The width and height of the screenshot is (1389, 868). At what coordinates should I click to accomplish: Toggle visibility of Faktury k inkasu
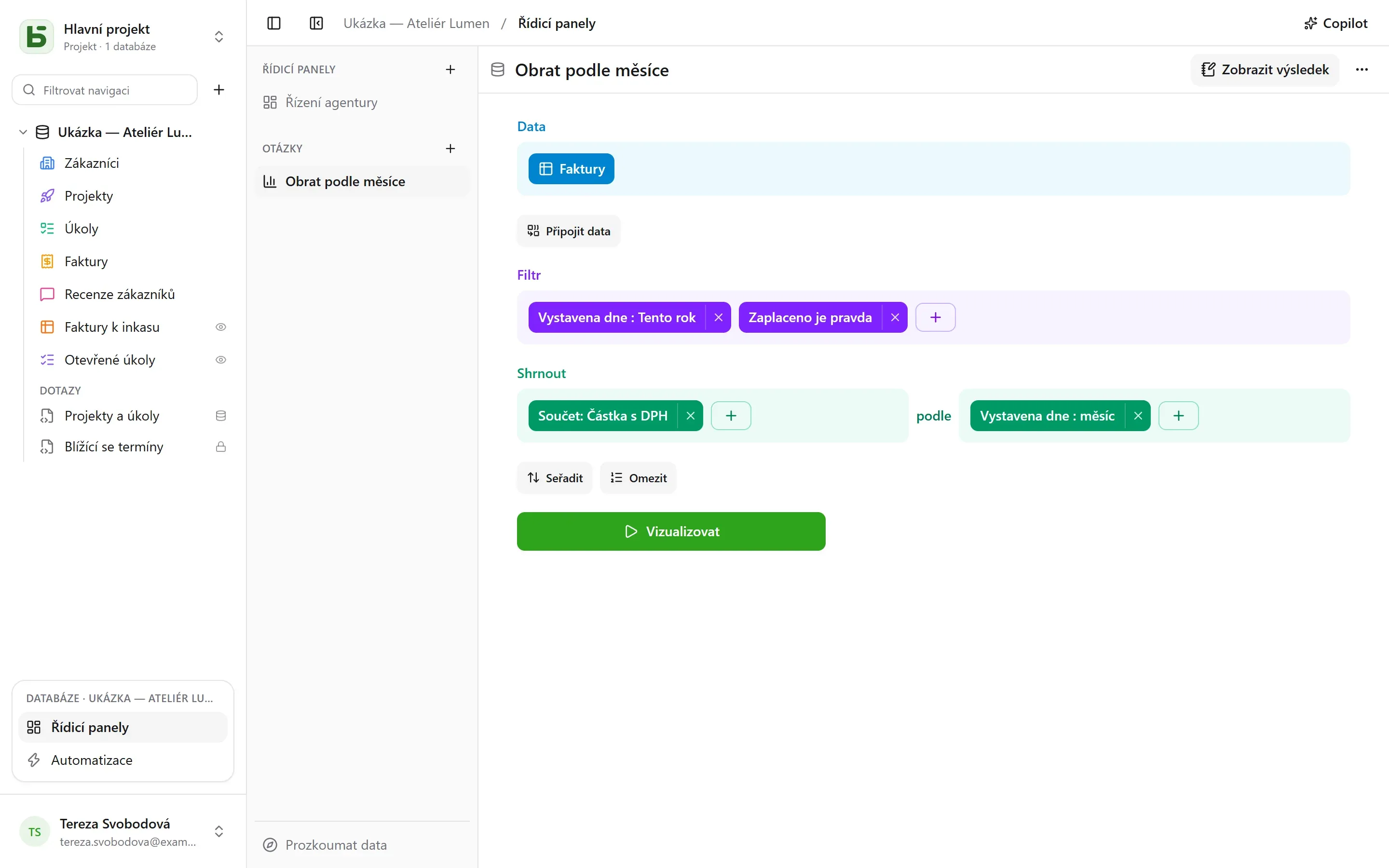(x=220, y=327)
